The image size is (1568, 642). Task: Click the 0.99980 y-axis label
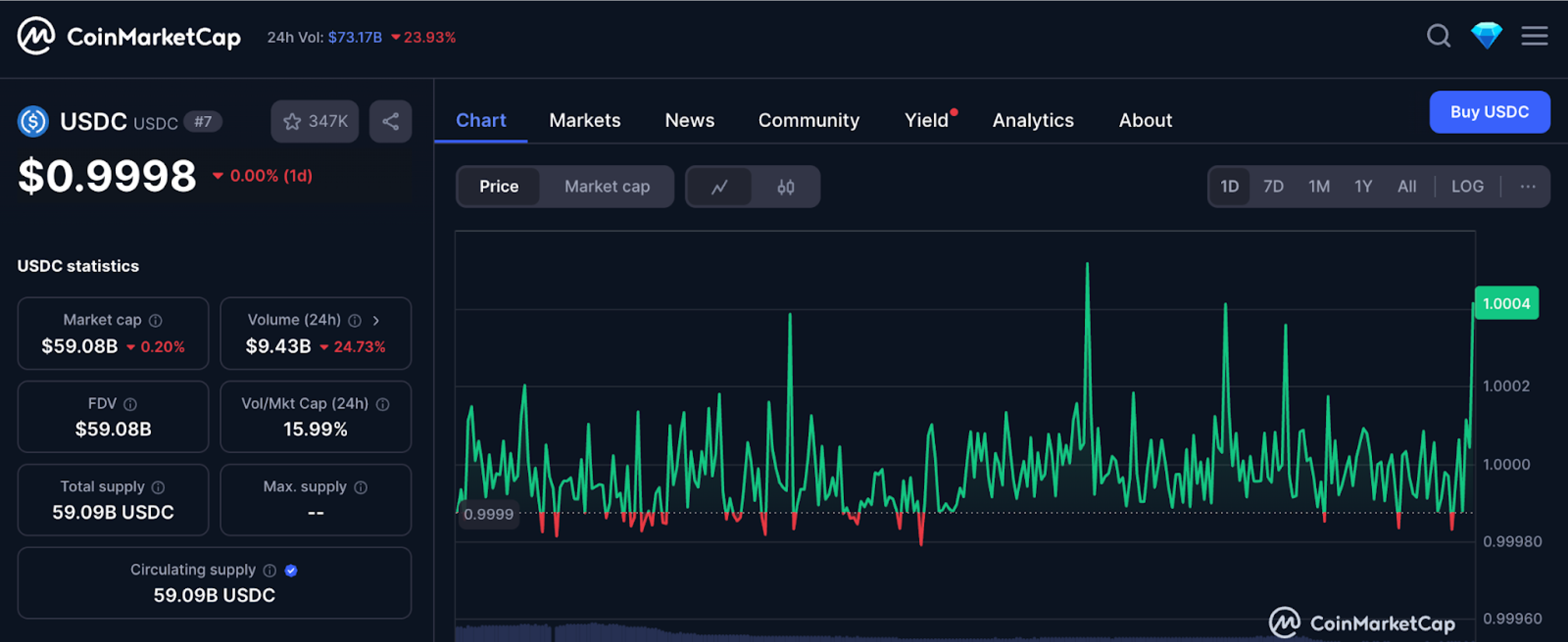(1512, 542)
